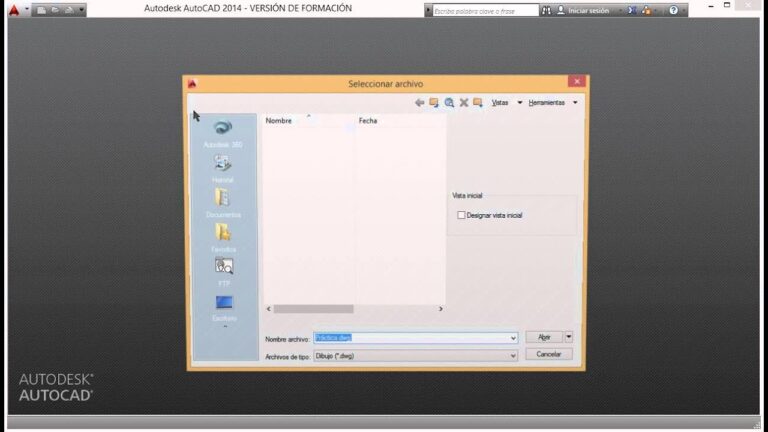Image resolution: width=768 pixels, height=432 pixels.
Task: Click the Abrir button
Action: (x=544, y=337)
